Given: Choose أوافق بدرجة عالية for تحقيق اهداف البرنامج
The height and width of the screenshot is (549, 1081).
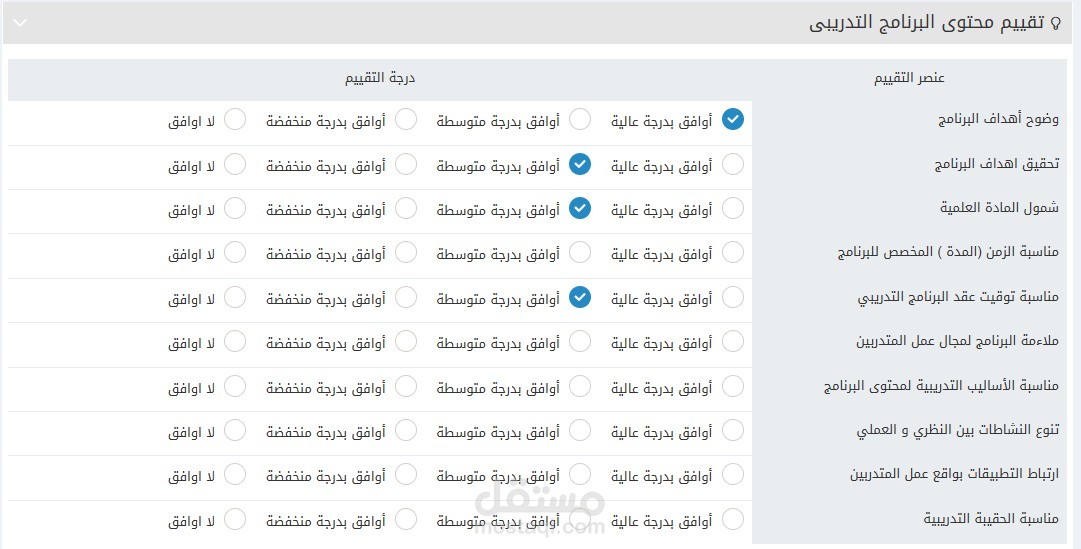Looking at the screenshot, I should click(x=733, y=164).
